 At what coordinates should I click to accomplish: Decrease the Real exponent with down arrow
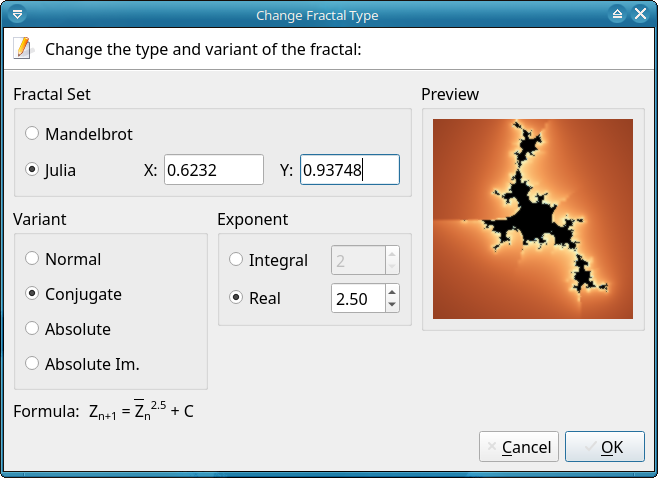(392, 304)
